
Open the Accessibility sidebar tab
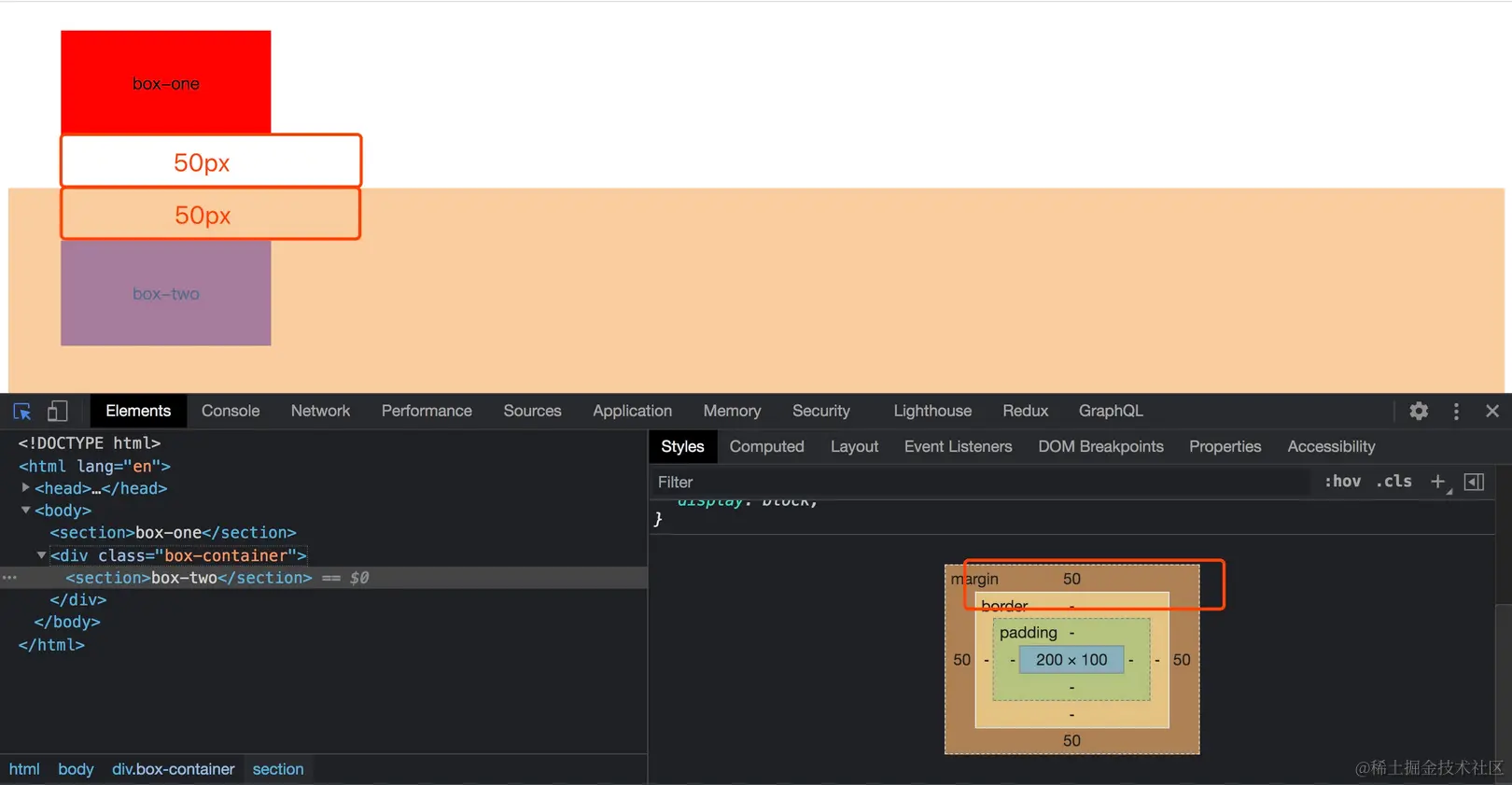point(1331,446)
